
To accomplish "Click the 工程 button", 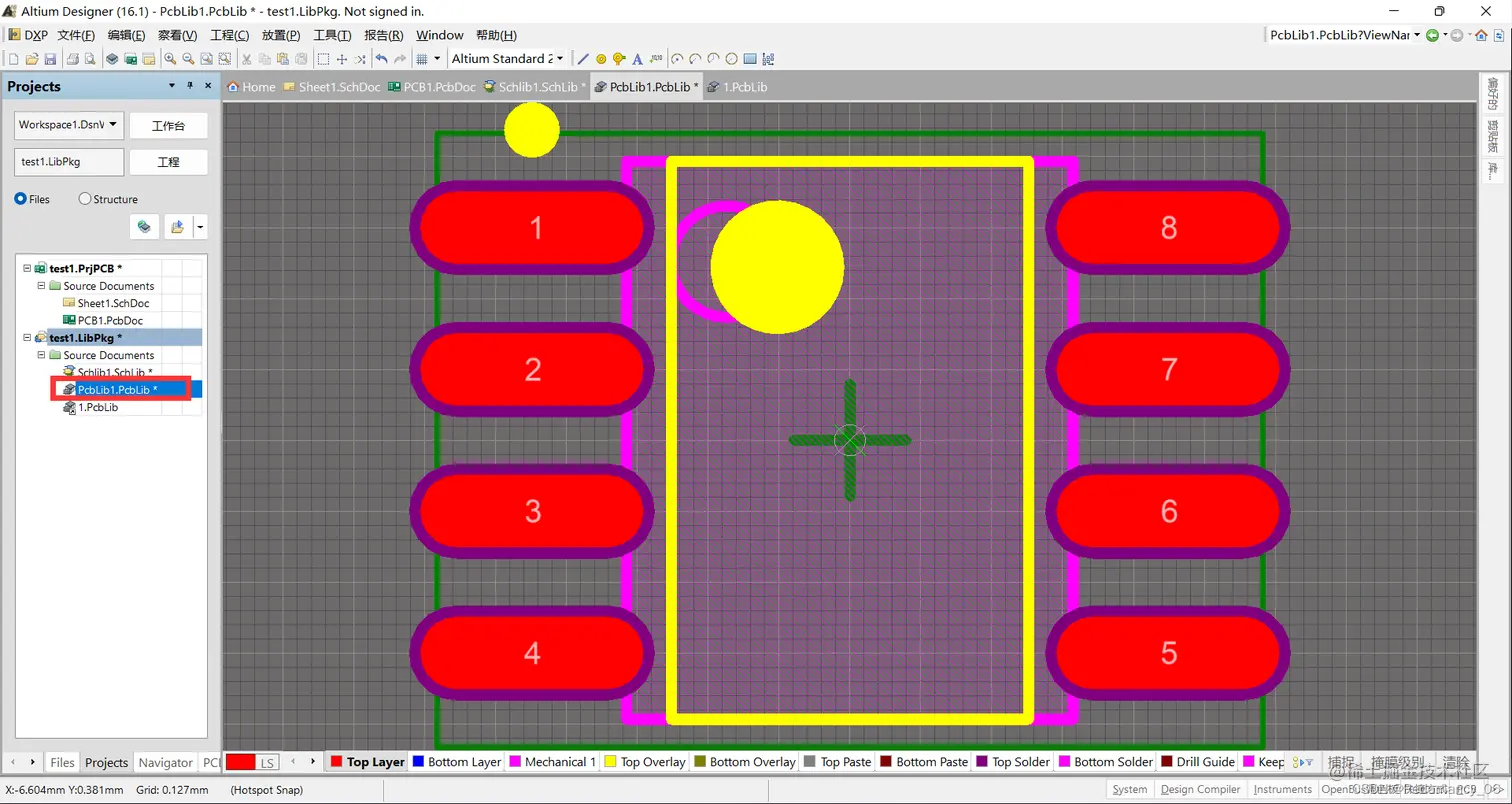I will pyautogui.click(x=169, y=161).
